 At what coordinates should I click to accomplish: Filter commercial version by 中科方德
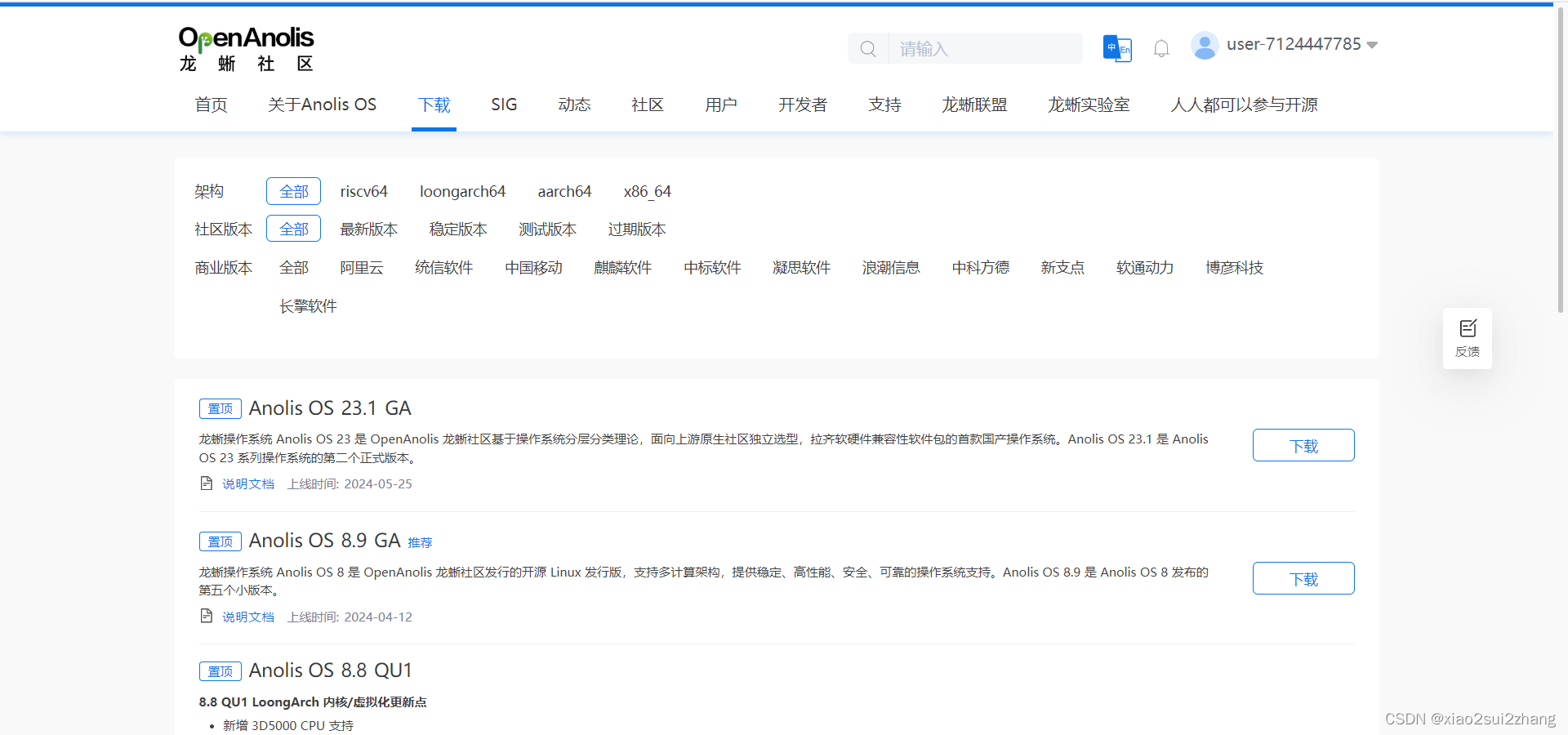point(980,268)
